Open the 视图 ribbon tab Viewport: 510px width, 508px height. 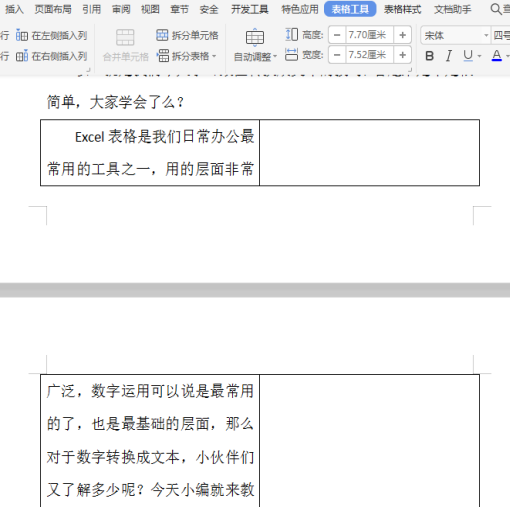click(x=150, y=9)
